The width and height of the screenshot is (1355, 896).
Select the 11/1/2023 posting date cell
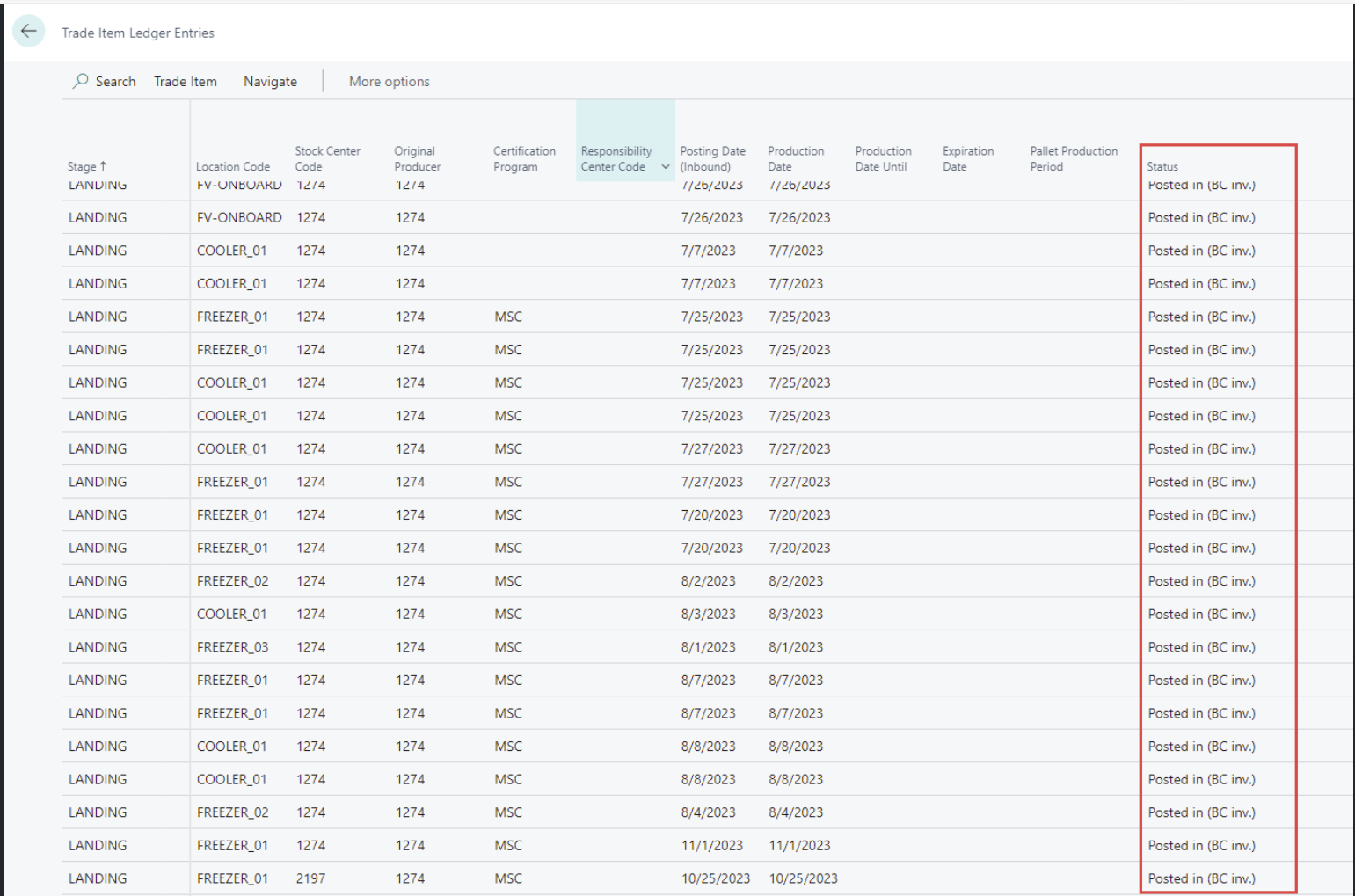(x=711, y=845)
